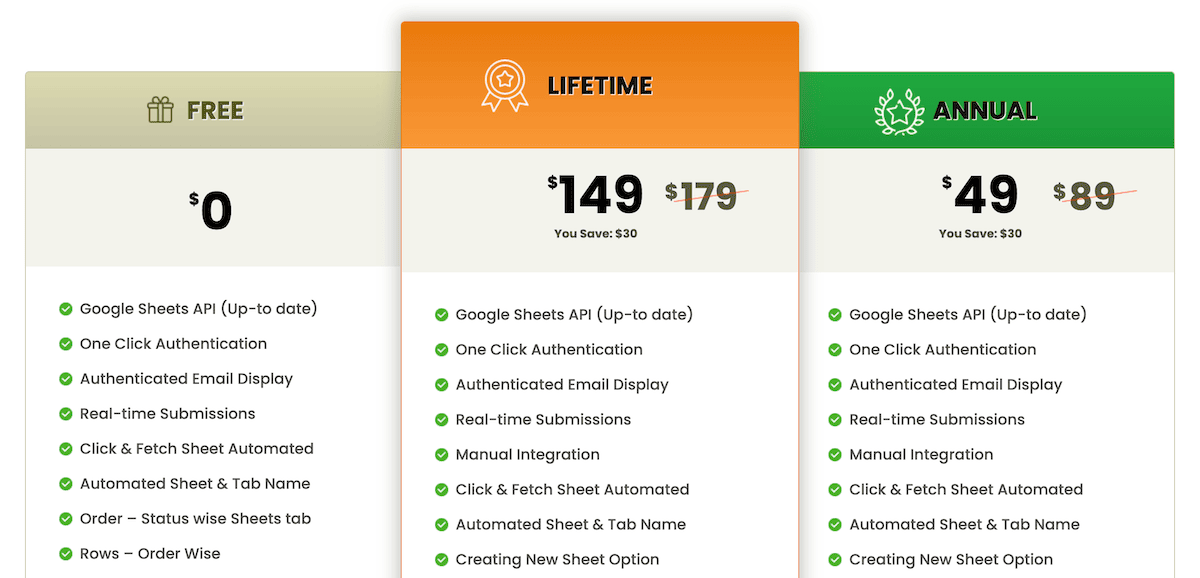The image size is (1200, 578).
Task: Click the laurel star icon beside ANNUAL
Action: point(898,111)
